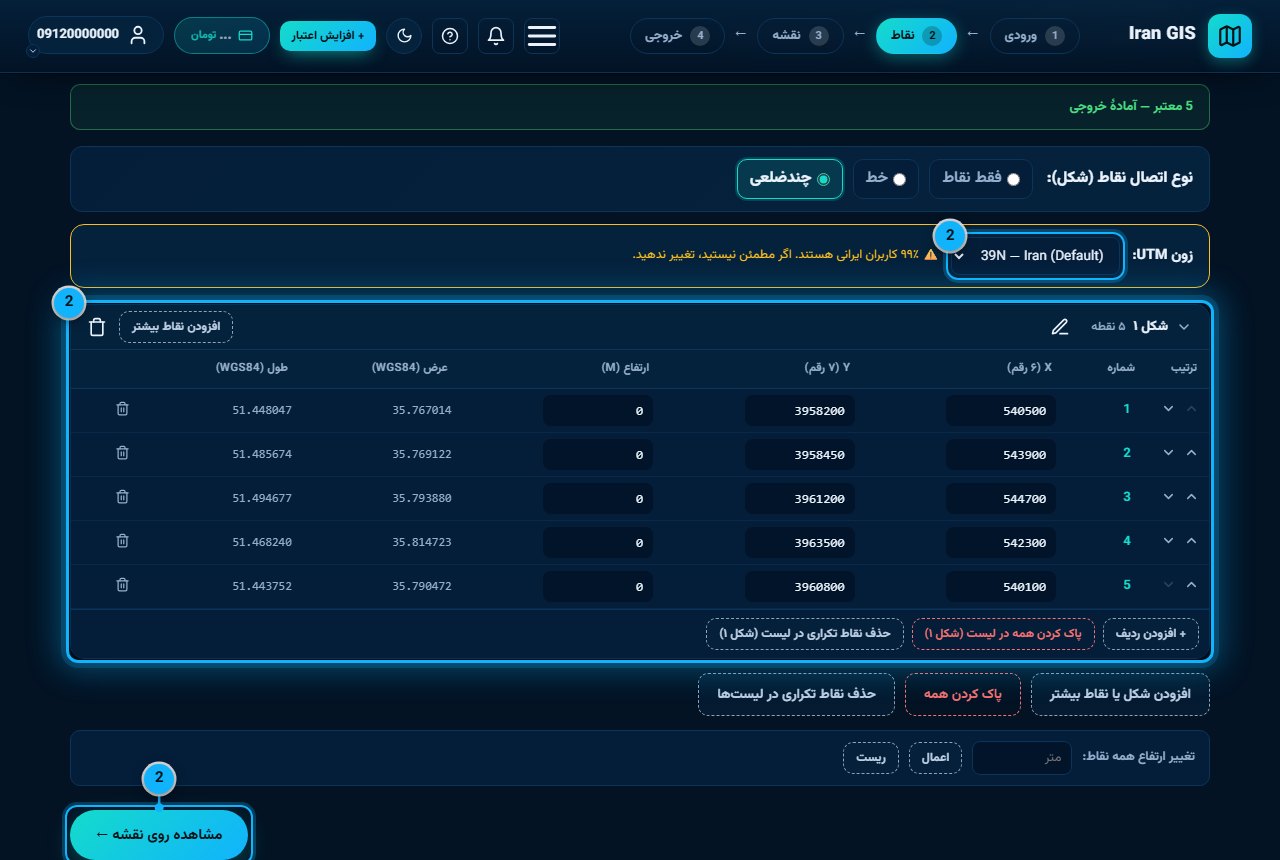The height and width of the screenshot is (860, 1280).
Task: Move point 3 down with arrow
Action: pyautogui.click(x=1168, y=497)
